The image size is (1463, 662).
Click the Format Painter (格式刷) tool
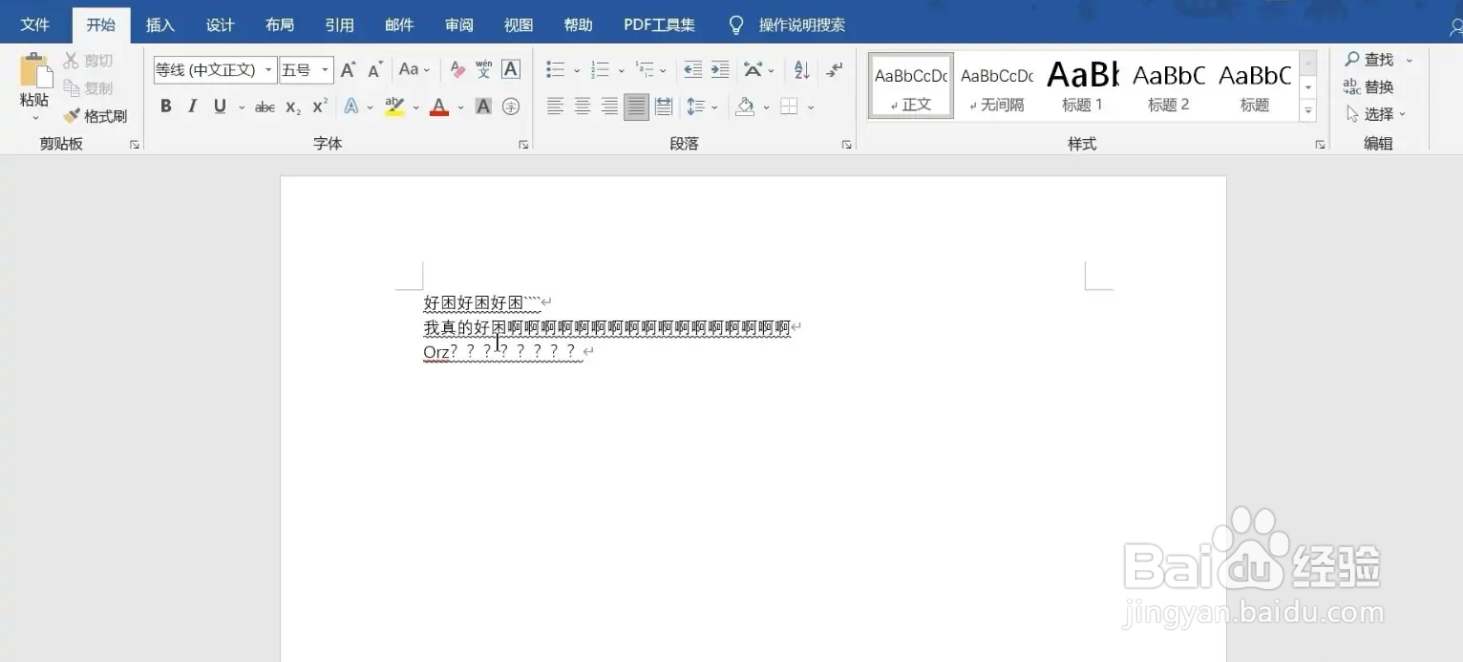tap(95, 116)
